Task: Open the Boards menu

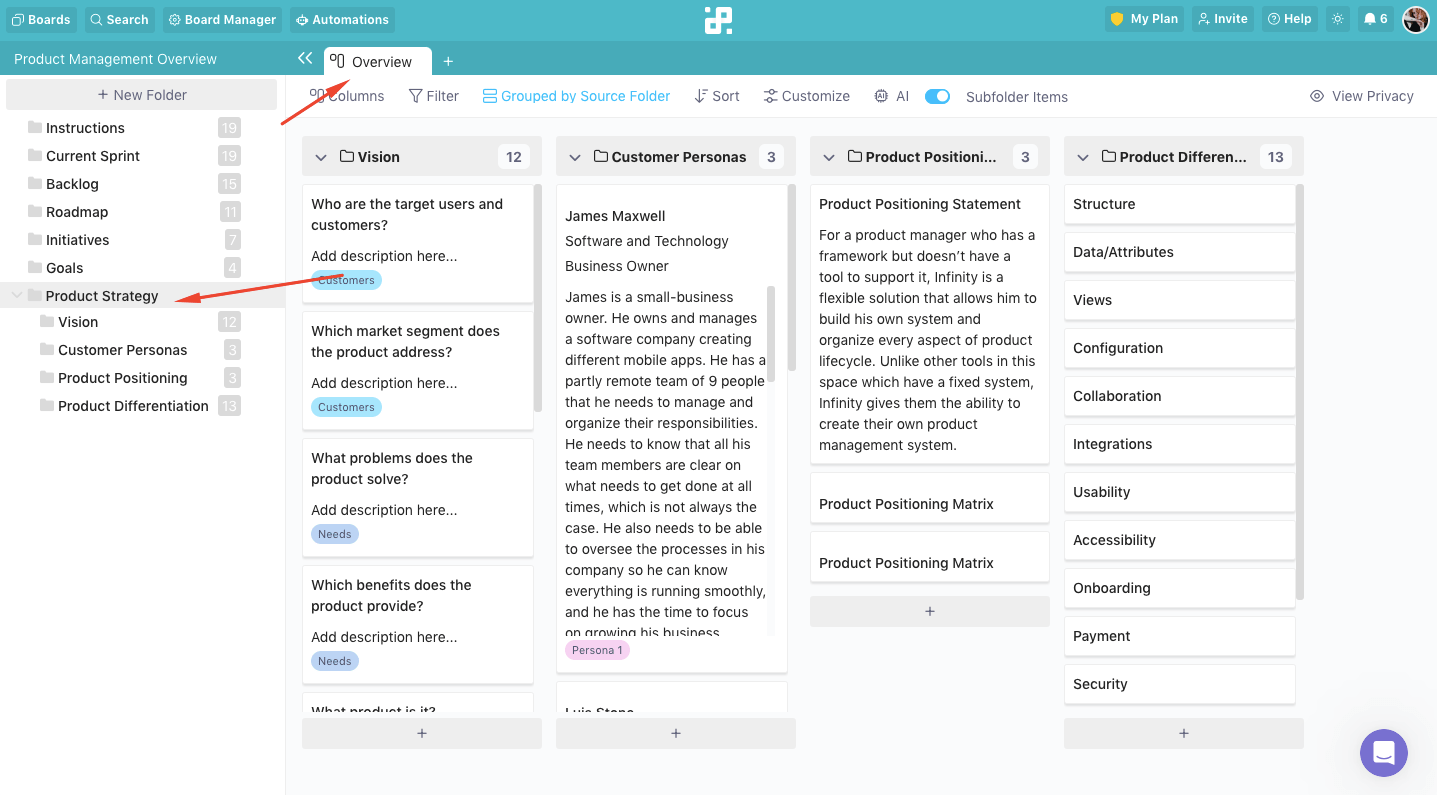Action: click(x=41, y=19)
